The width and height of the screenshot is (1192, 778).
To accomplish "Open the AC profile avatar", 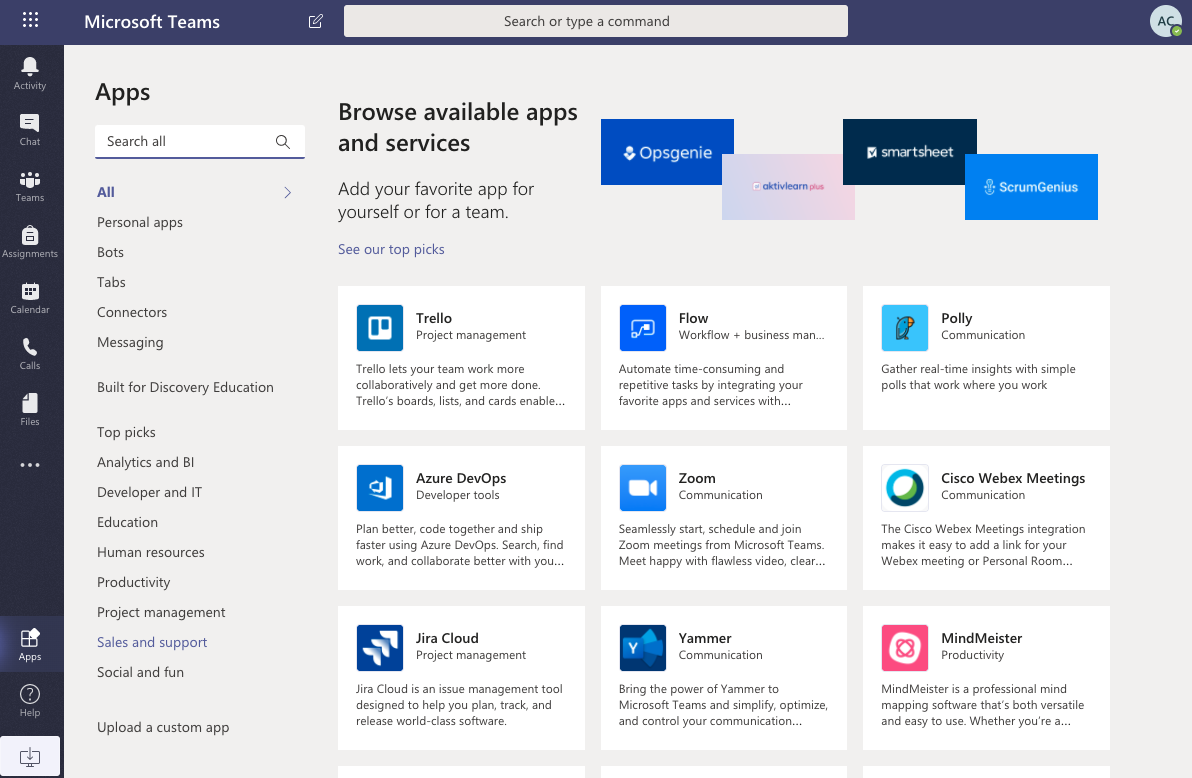I will 1165,21.
